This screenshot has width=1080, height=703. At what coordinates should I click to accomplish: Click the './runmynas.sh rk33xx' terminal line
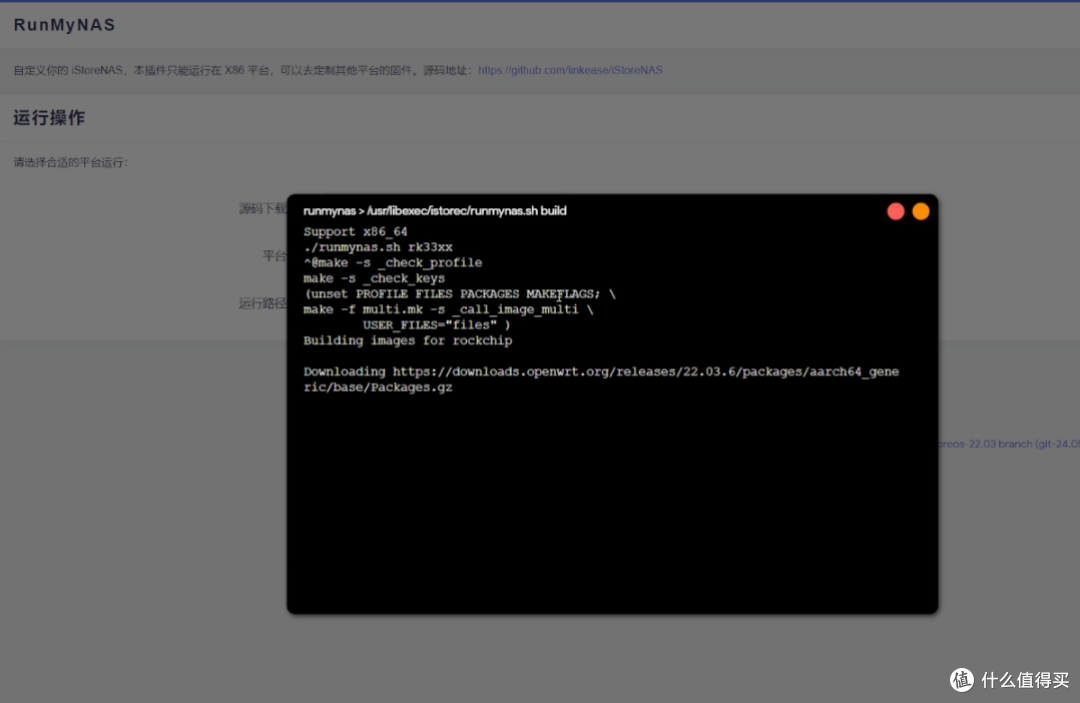click(x=378, y=247)
